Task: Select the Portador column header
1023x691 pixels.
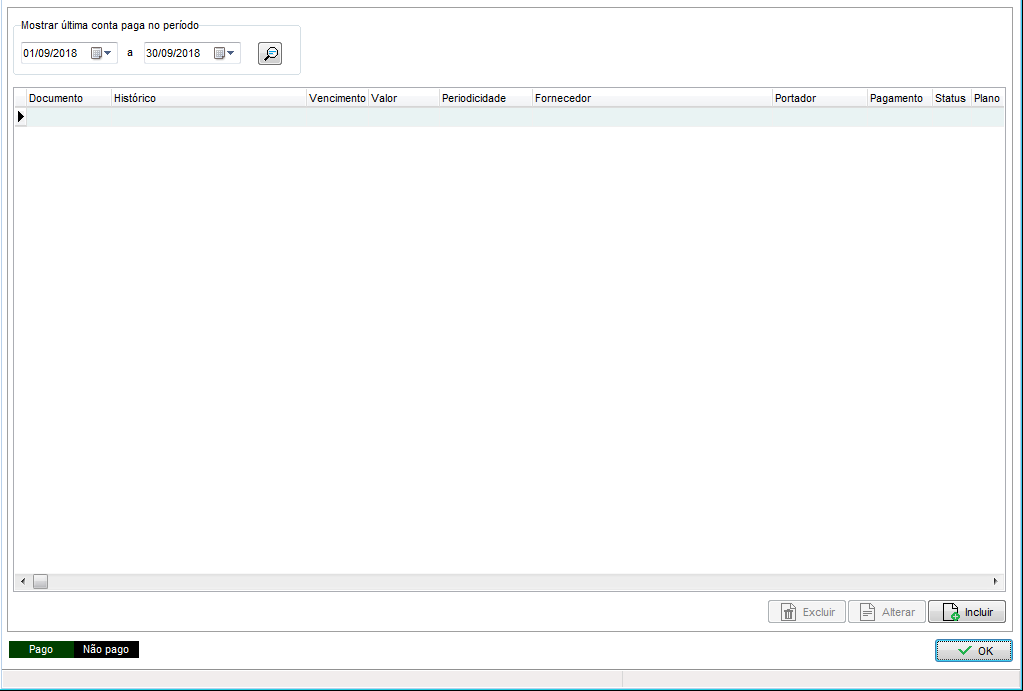Action: 819,98
